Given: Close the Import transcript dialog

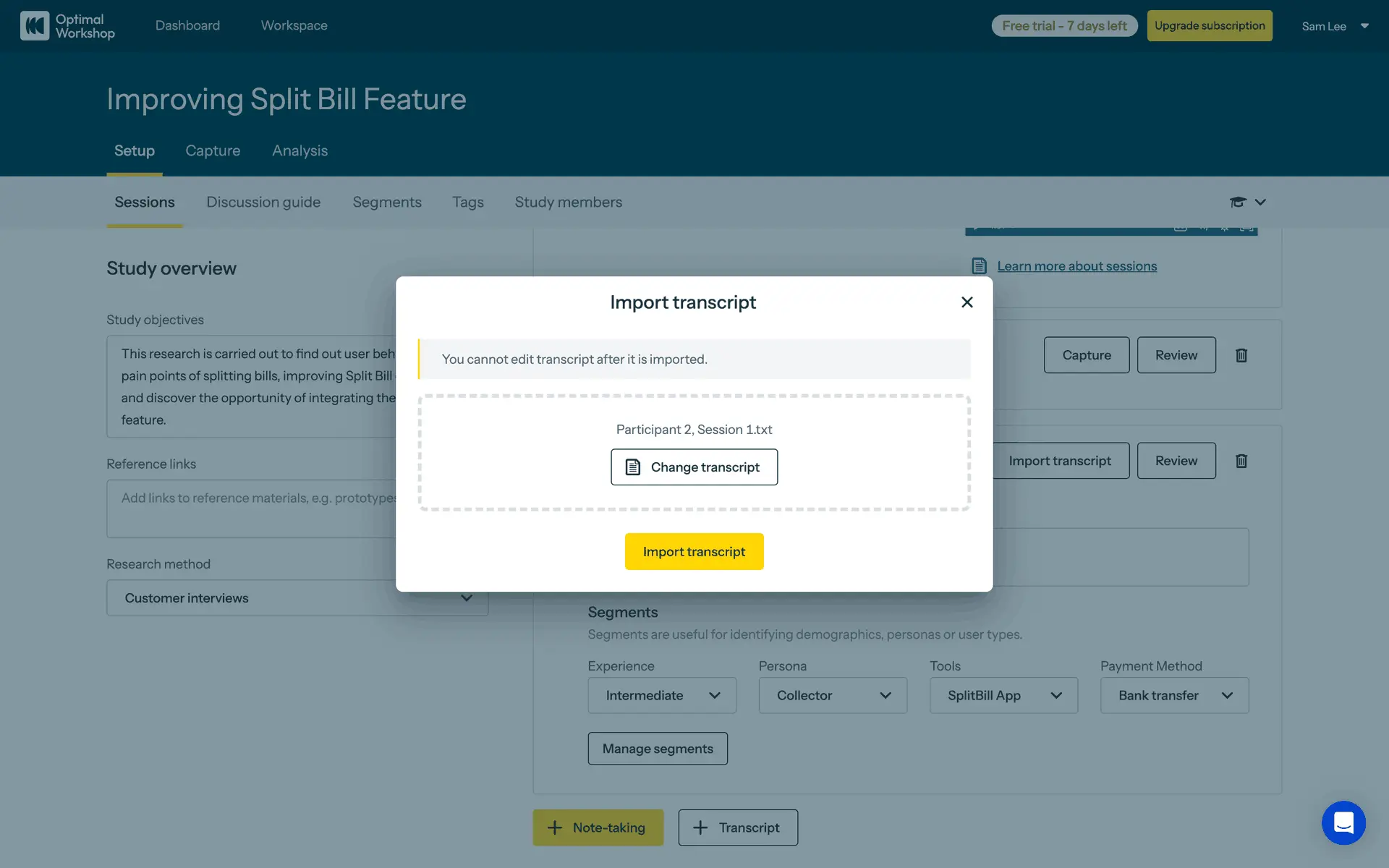Looking at the screenshot, I should coord(967,302).
